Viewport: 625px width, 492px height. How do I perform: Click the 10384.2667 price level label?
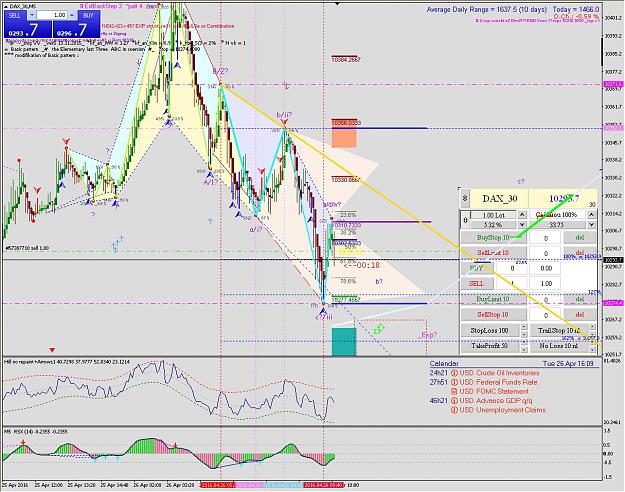pos(346,59)
